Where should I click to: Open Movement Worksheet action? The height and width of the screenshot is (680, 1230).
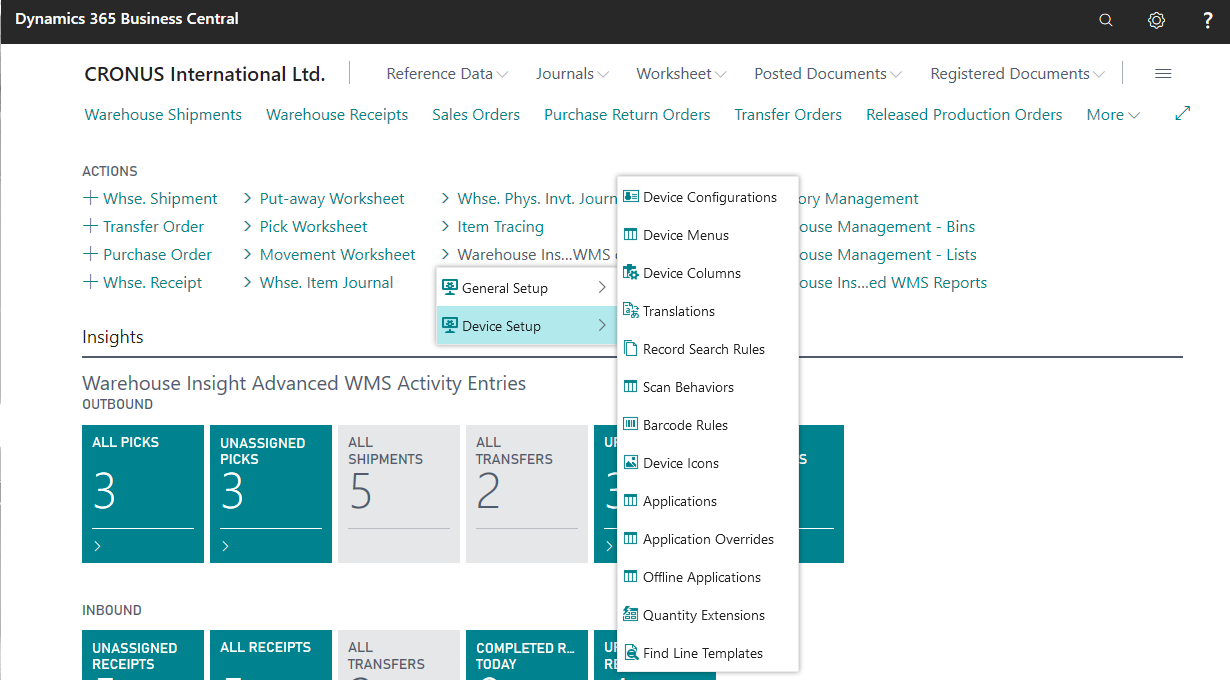(337, 254)
